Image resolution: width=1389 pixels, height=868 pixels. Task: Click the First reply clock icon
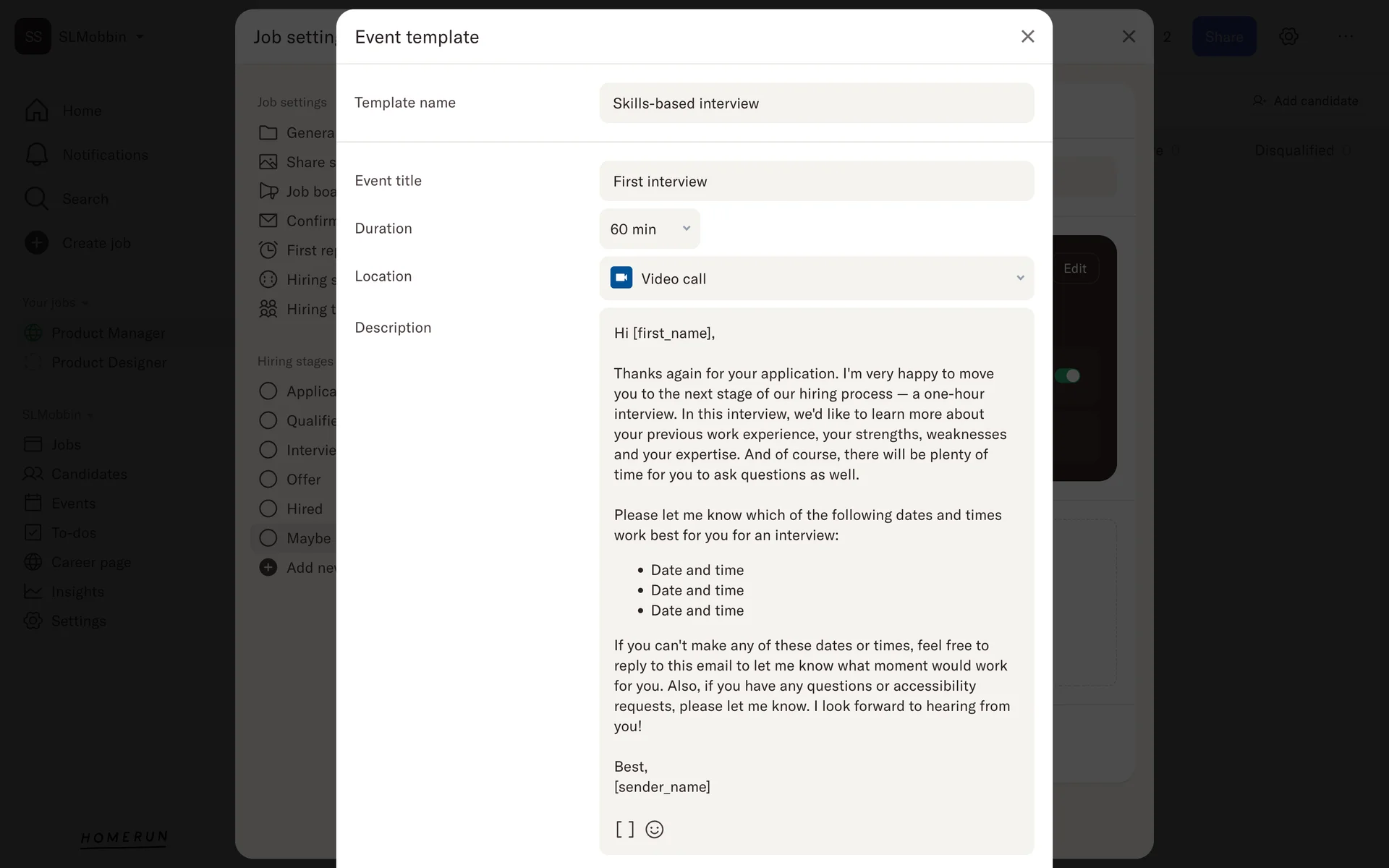[268, 250]
